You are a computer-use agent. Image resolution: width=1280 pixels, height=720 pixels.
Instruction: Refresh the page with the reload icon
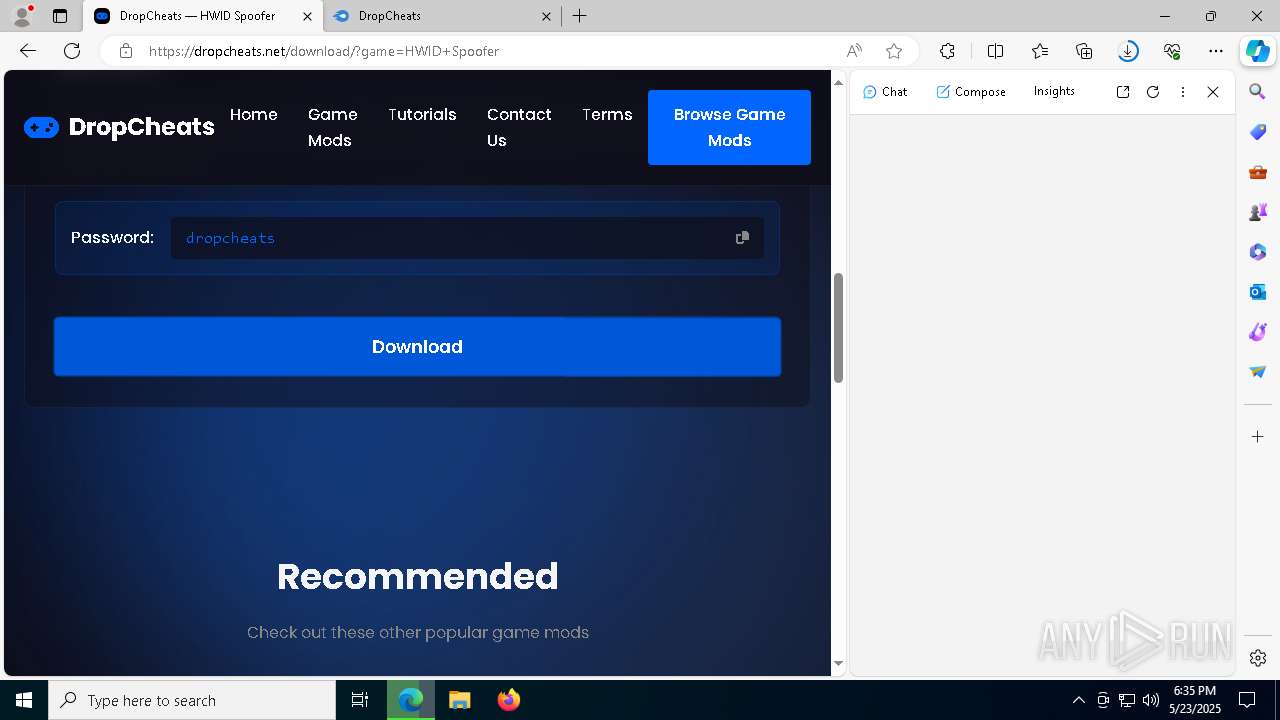(72, 51)
